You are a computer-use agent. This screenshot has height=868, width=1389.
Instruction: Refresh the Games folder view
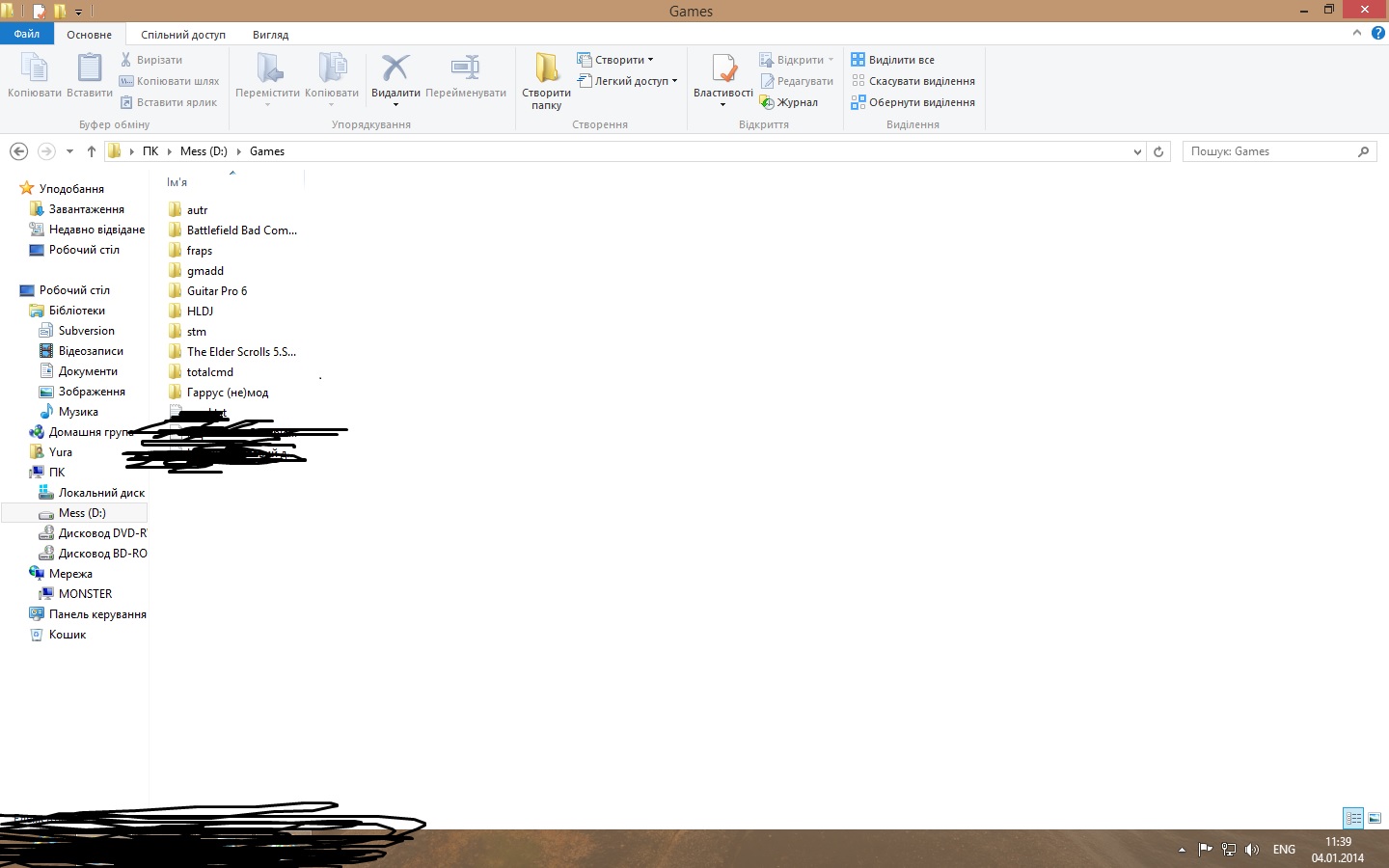coord(1158,151)
